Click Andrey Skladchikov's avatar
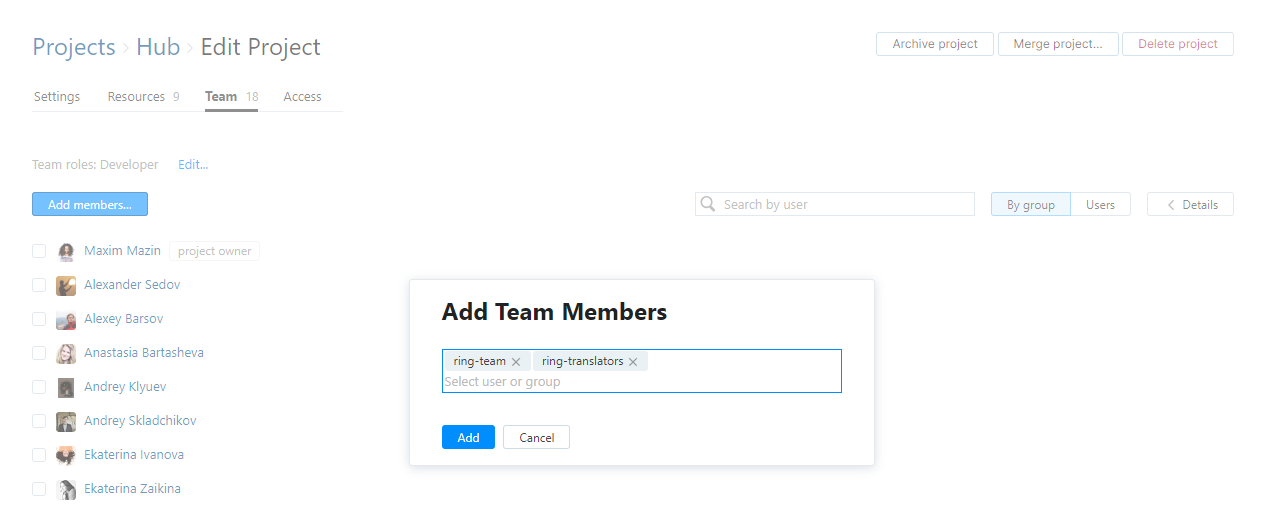Image resolution: width=1282 pixels, height=508 pixels. coord(66,421)
